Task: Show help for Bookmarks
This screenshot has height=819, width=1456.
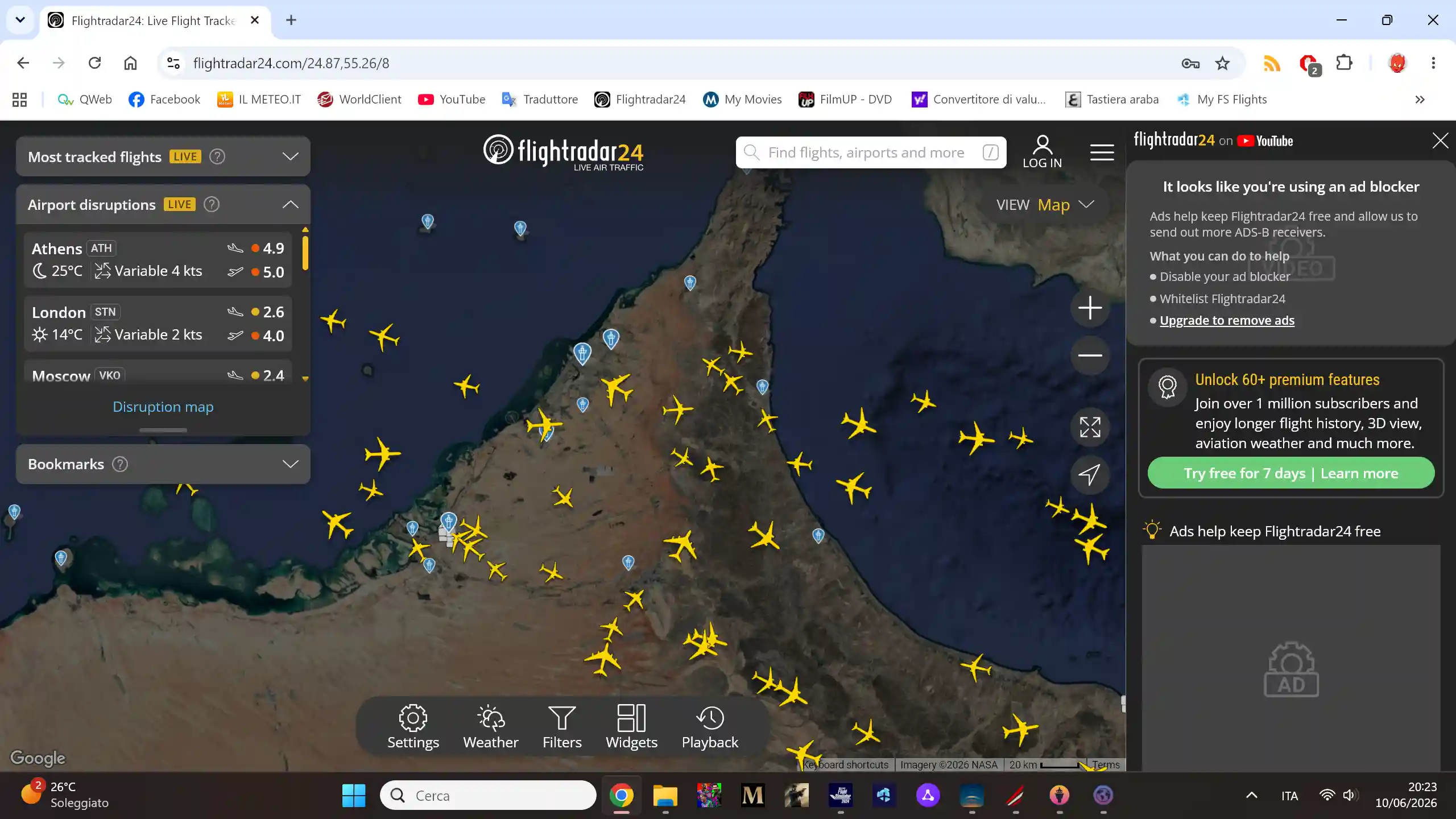Action: coord(120,464)
